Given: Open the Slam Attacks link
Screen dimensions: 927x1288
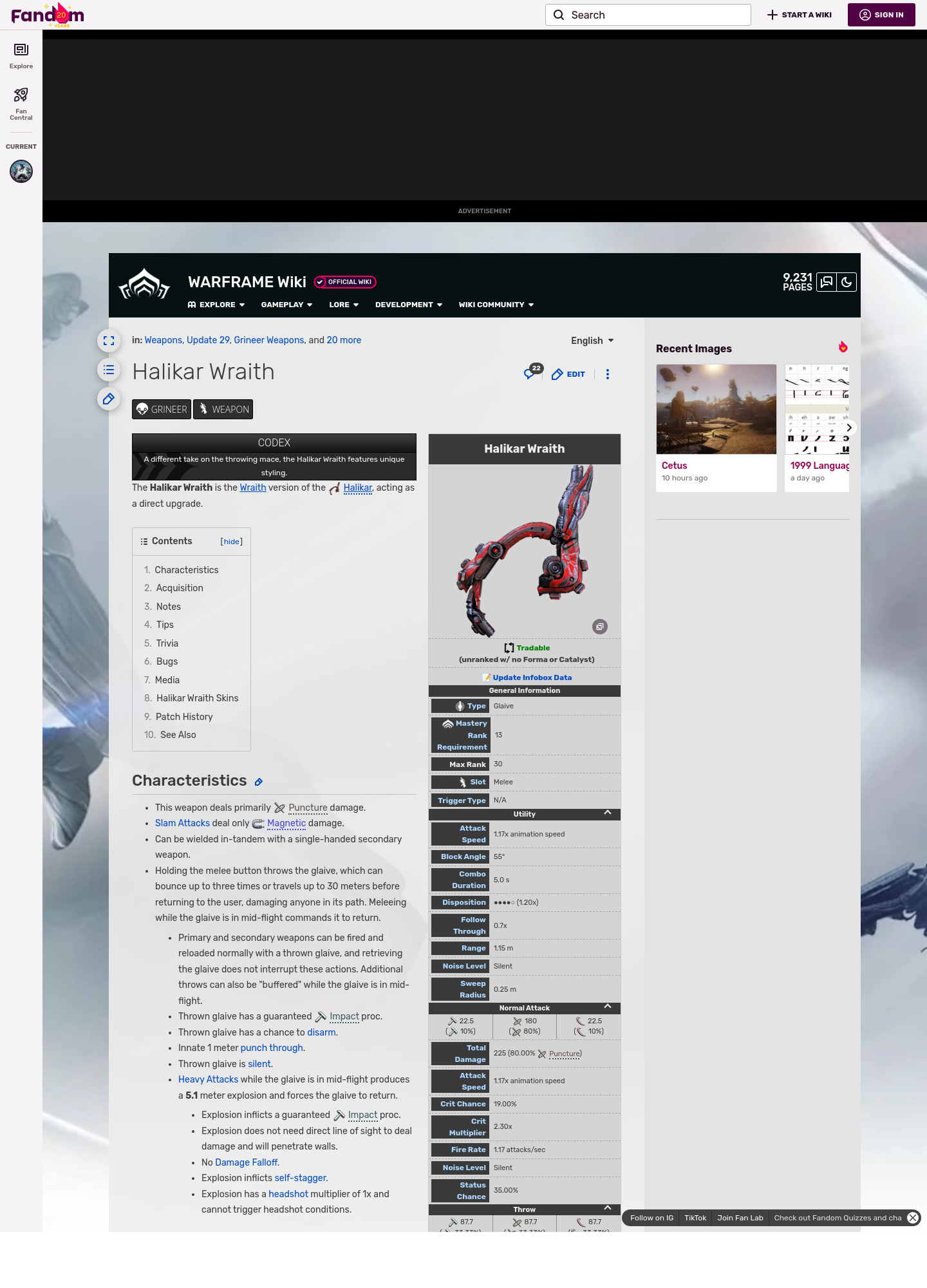Looking at the screenshot, I should (x=182, y=823).
